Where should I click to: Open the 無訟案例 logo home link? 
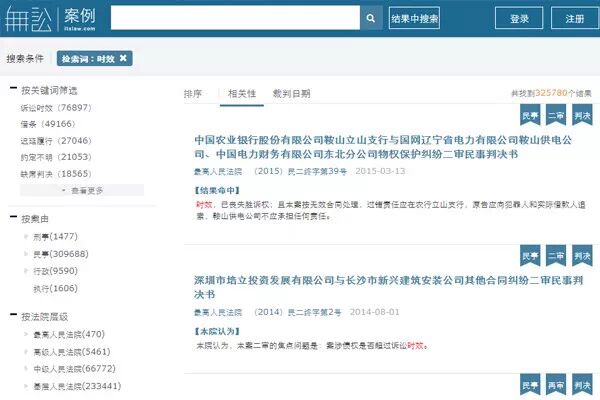(50, 18)
